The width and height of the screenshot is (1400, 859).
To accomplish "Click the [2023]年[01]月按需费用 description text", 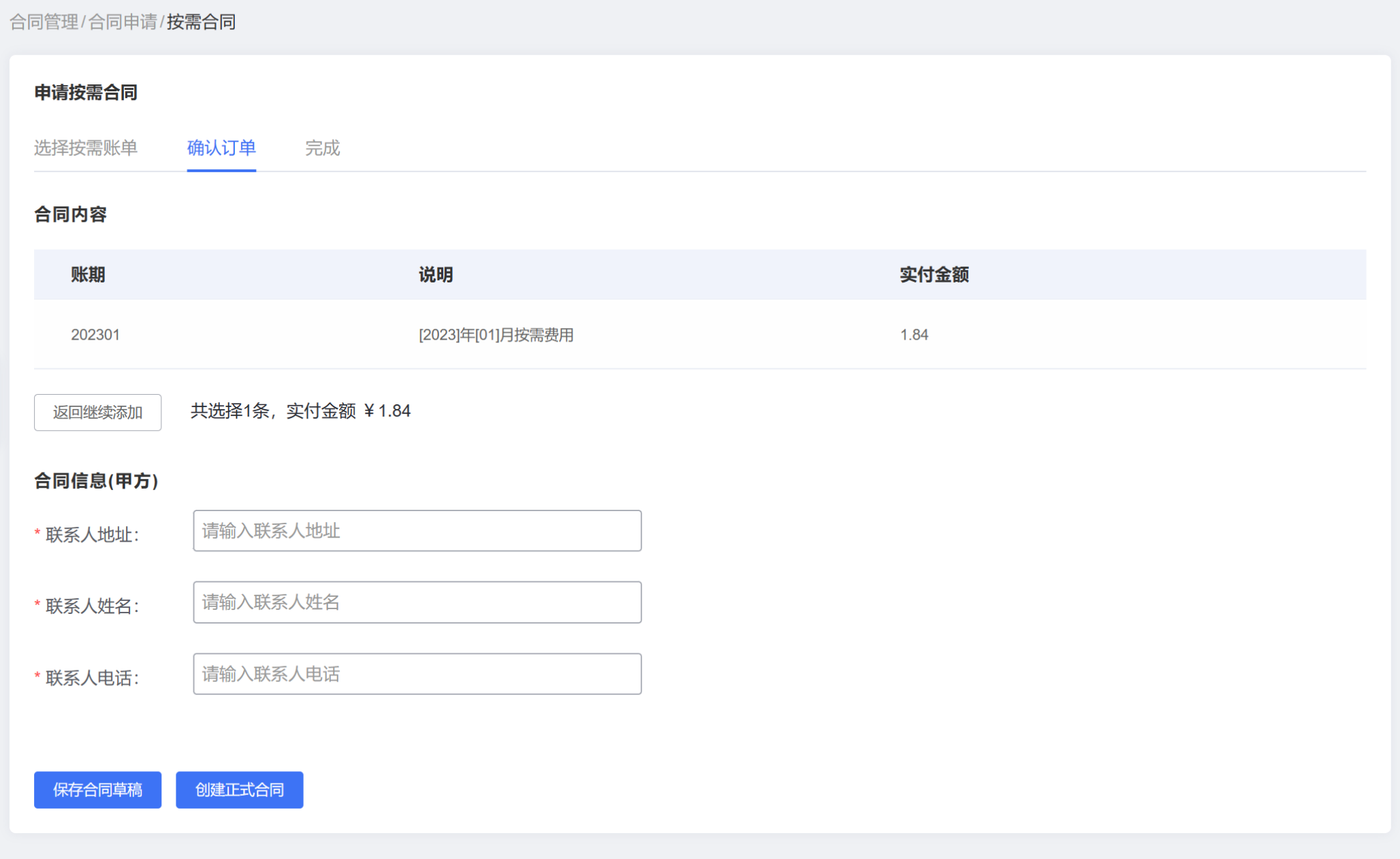I will (x=496, y=334).
